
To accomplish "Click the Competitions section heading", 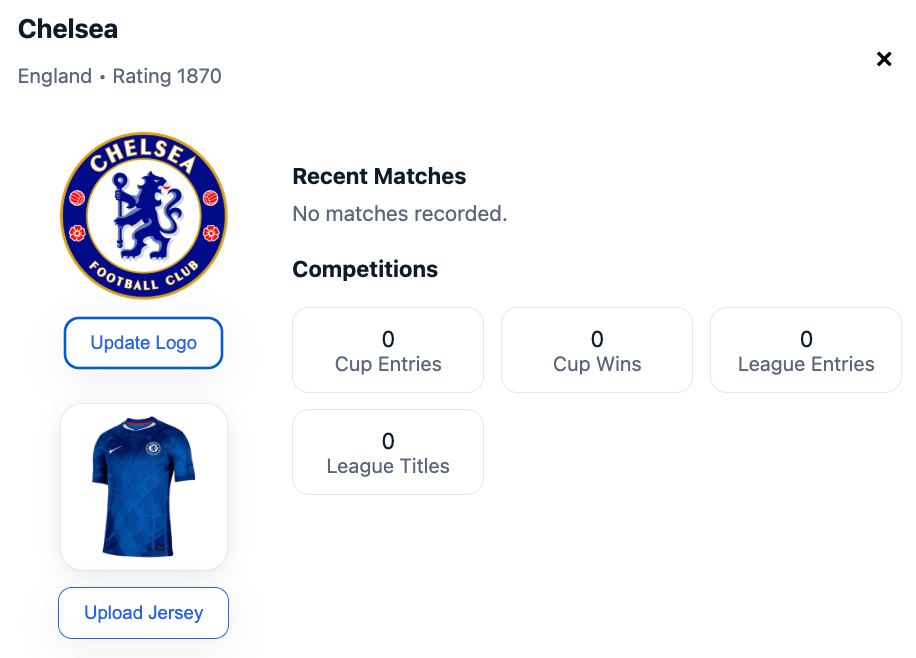I will click(365, 269).
